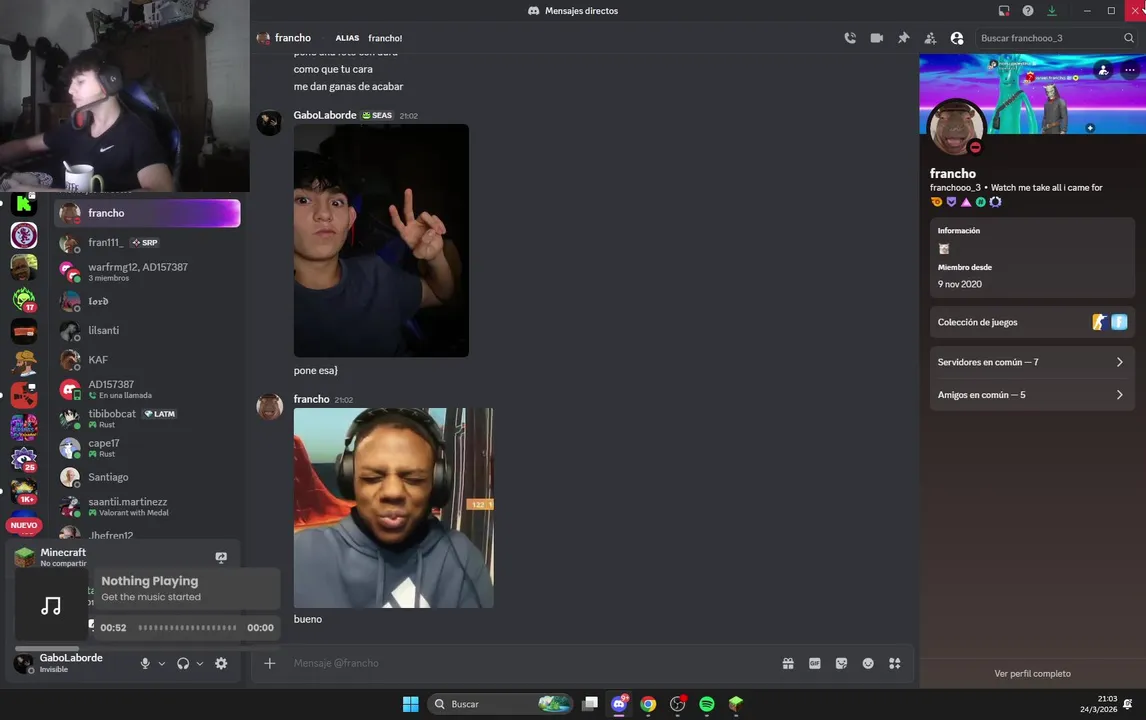The image size is (1146, 720).
Task: Open Task View from the taskbar
Action: [590, 704]
